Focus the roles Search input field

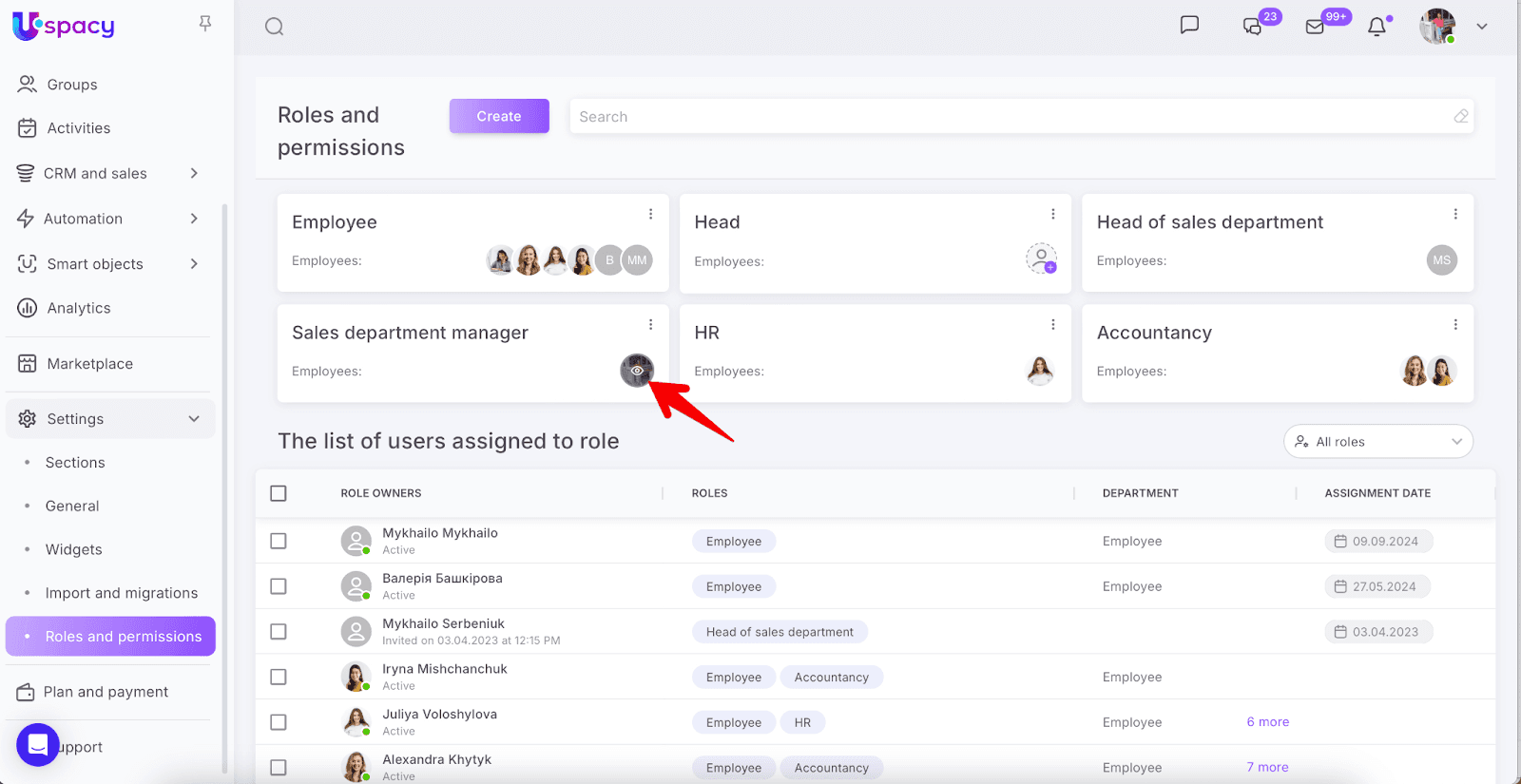(1008, 117)
